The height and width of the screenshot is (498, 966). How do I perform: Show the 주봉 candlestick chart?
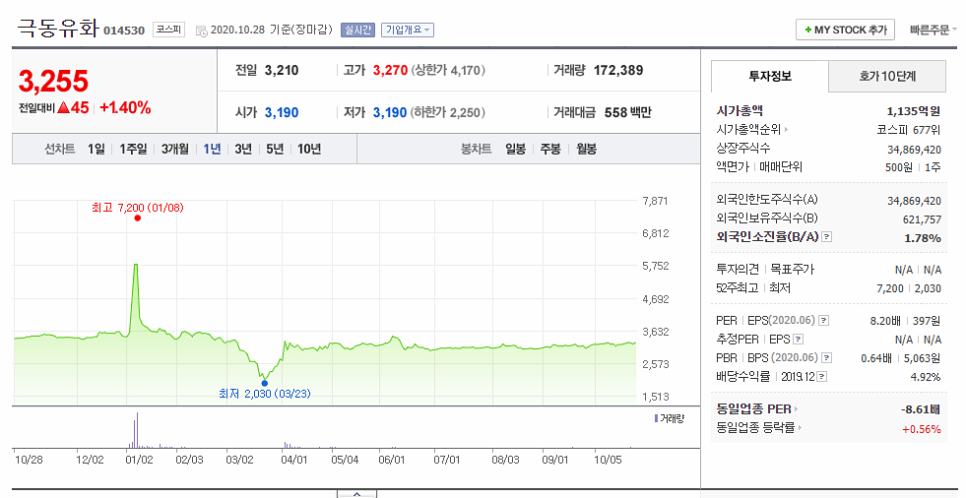click(550, 149)
